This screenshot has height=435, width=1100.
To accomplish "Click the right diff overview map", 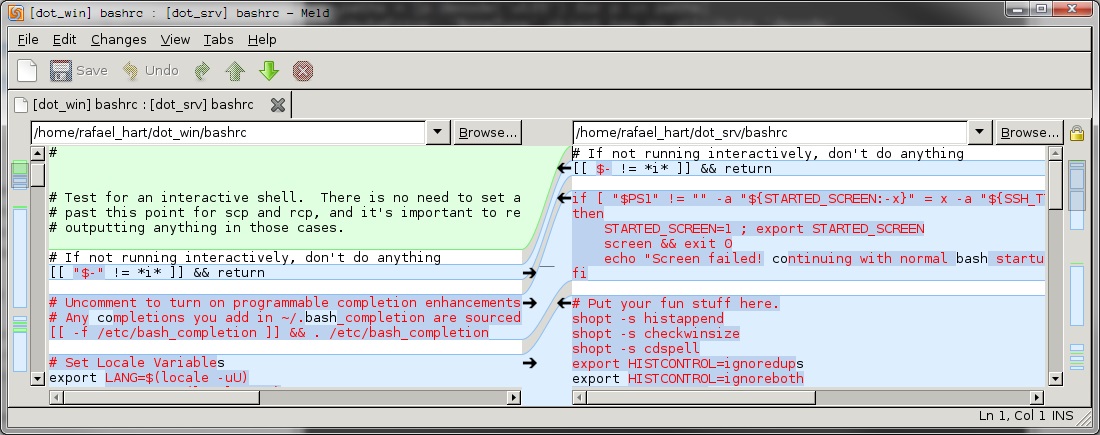I will pos(1077,265).
